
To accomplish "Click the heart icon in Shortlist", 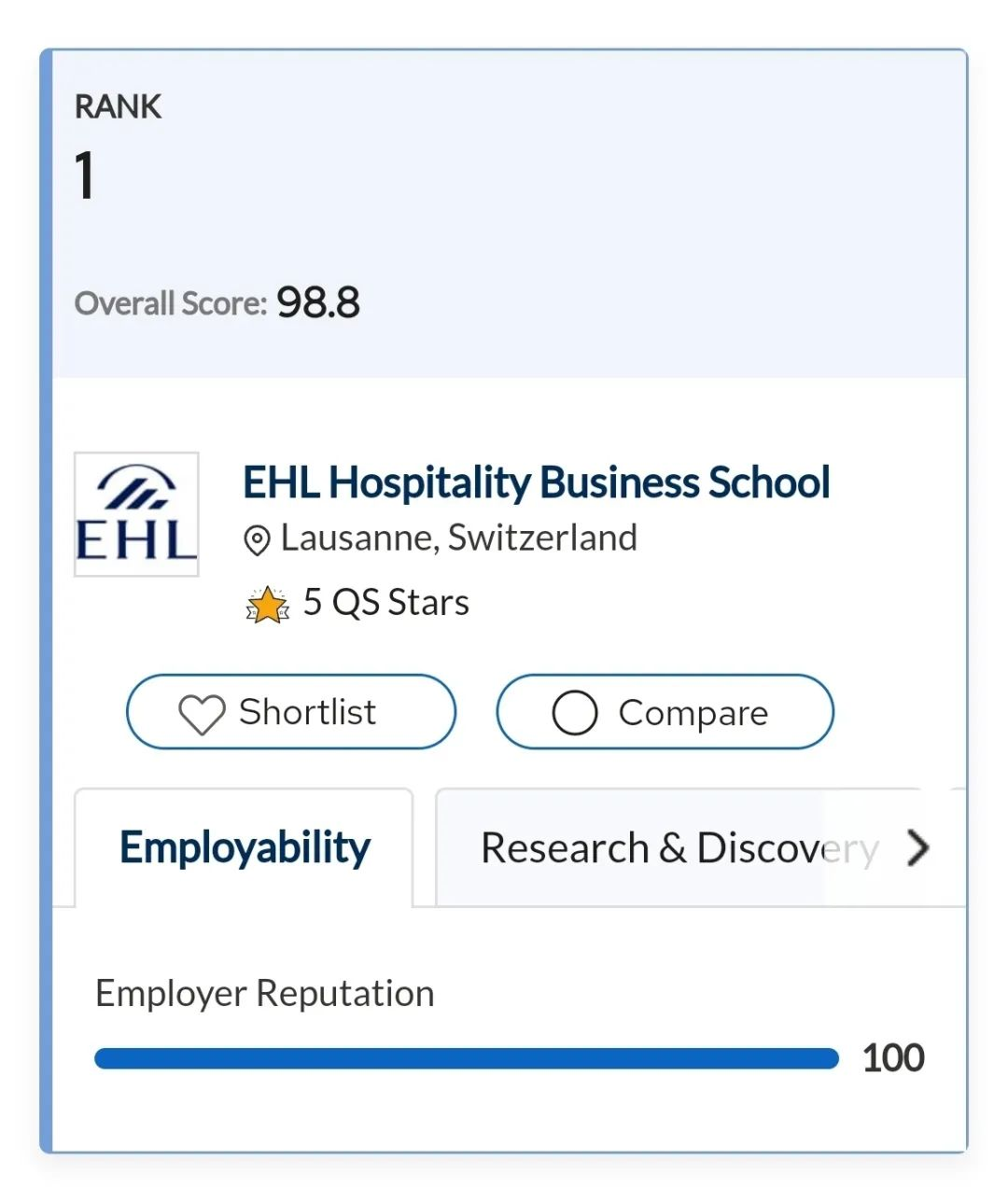I will pos(202,714).
